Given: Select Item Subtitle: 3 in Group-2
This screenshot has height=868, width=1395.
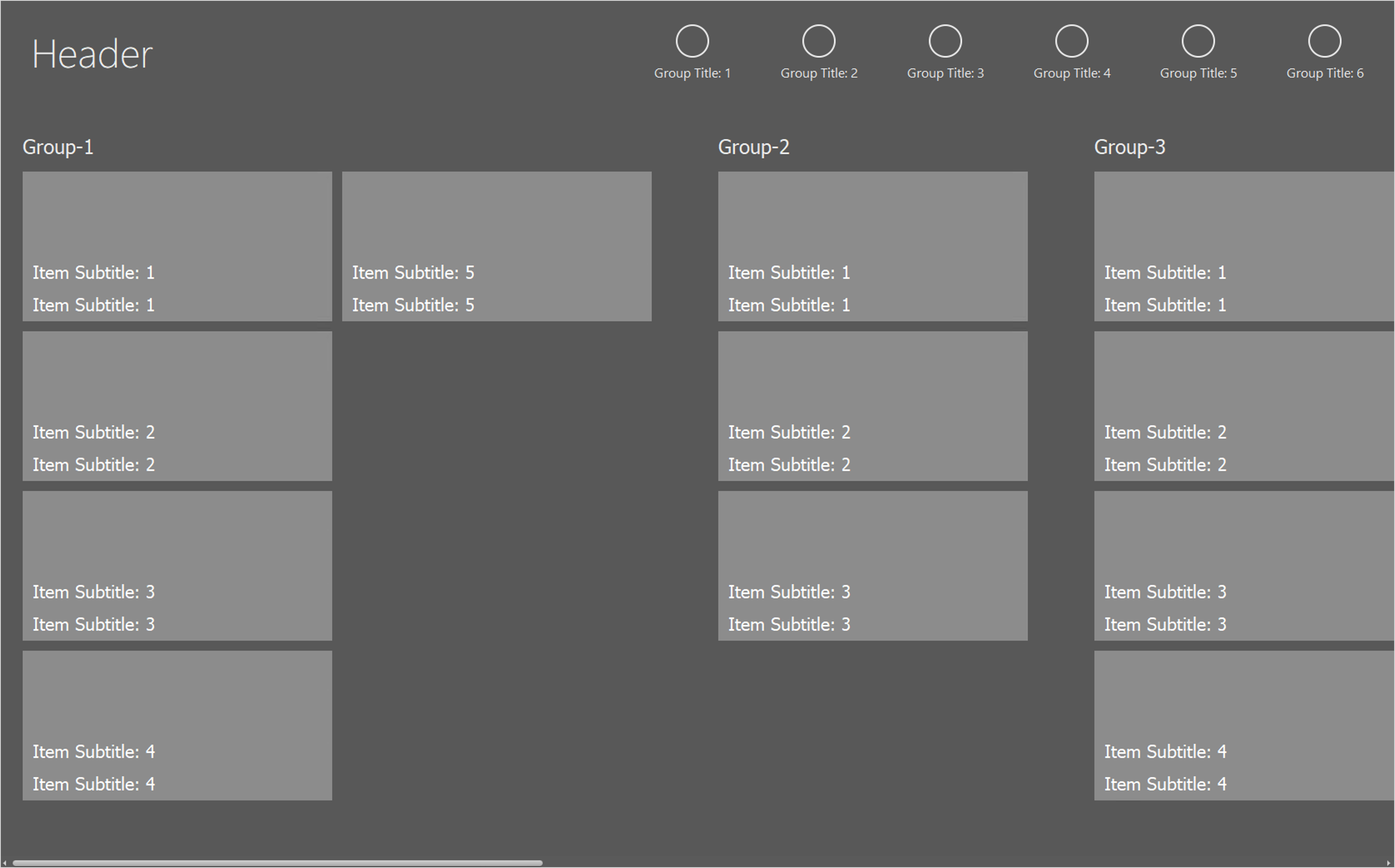Looking at the screenshot, I should [x=873, y=565].
